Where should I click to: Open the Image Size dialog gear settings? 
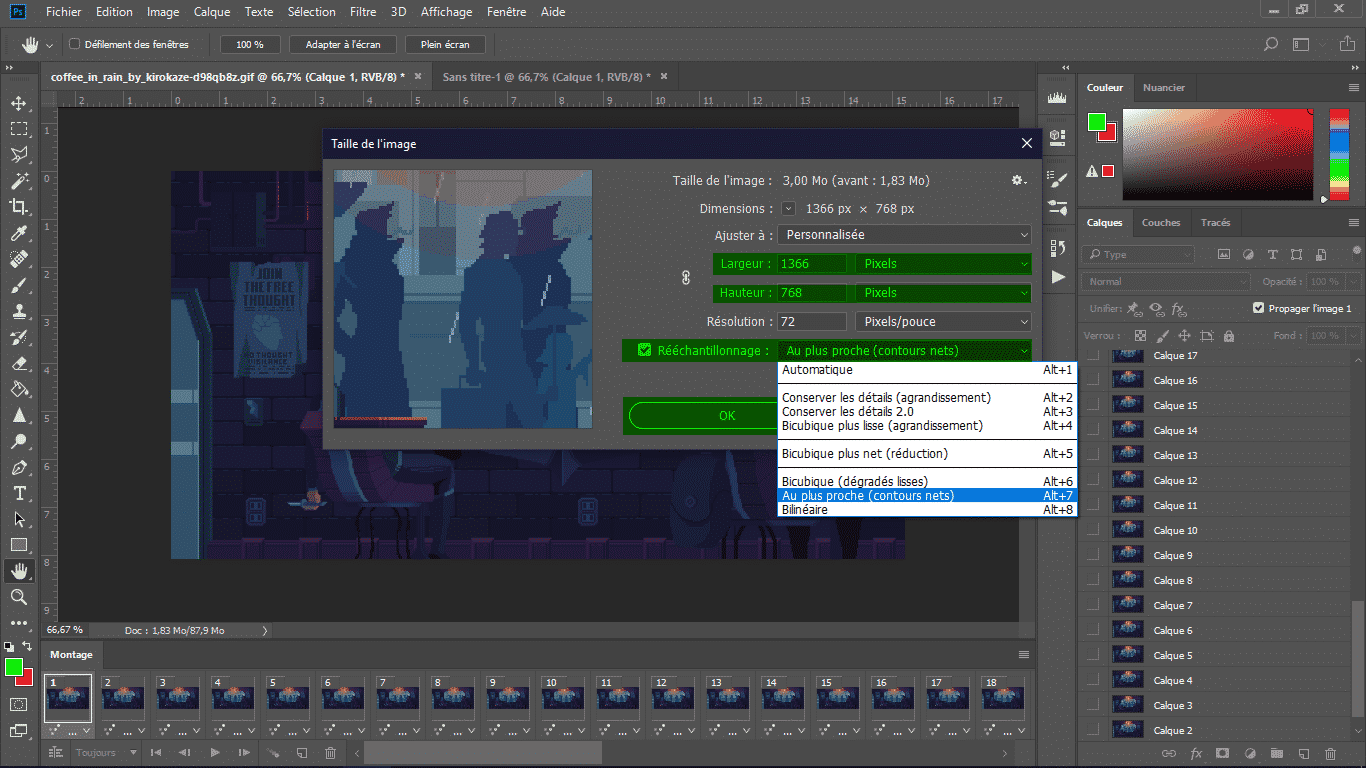click(1018, 180)
